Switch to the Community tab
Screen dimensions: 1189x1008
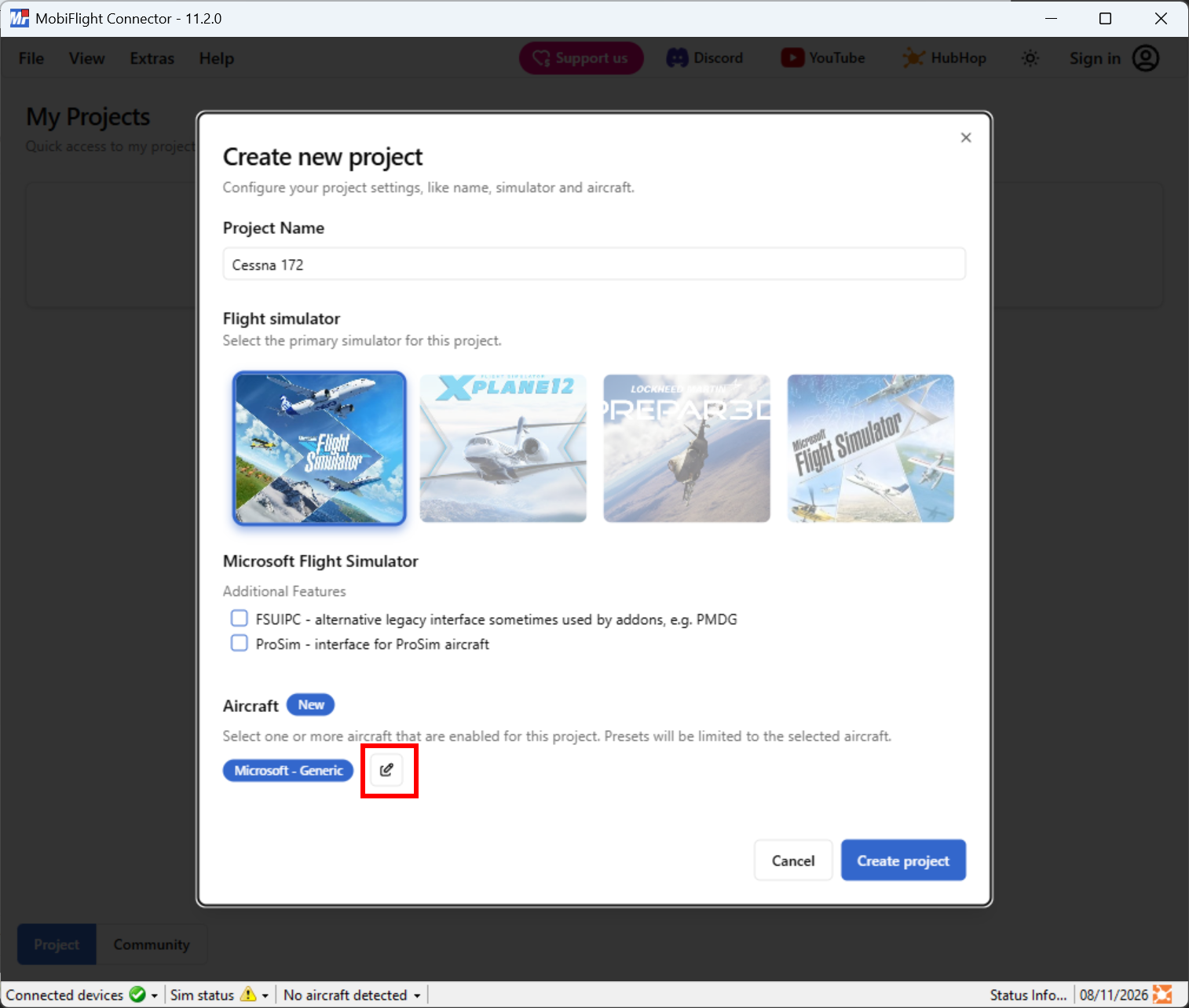(x=152, y=944)
